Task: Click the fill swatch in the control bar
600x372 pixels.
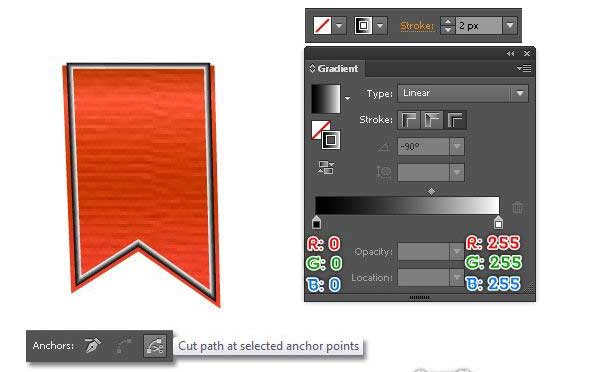Action: point(322,26)
